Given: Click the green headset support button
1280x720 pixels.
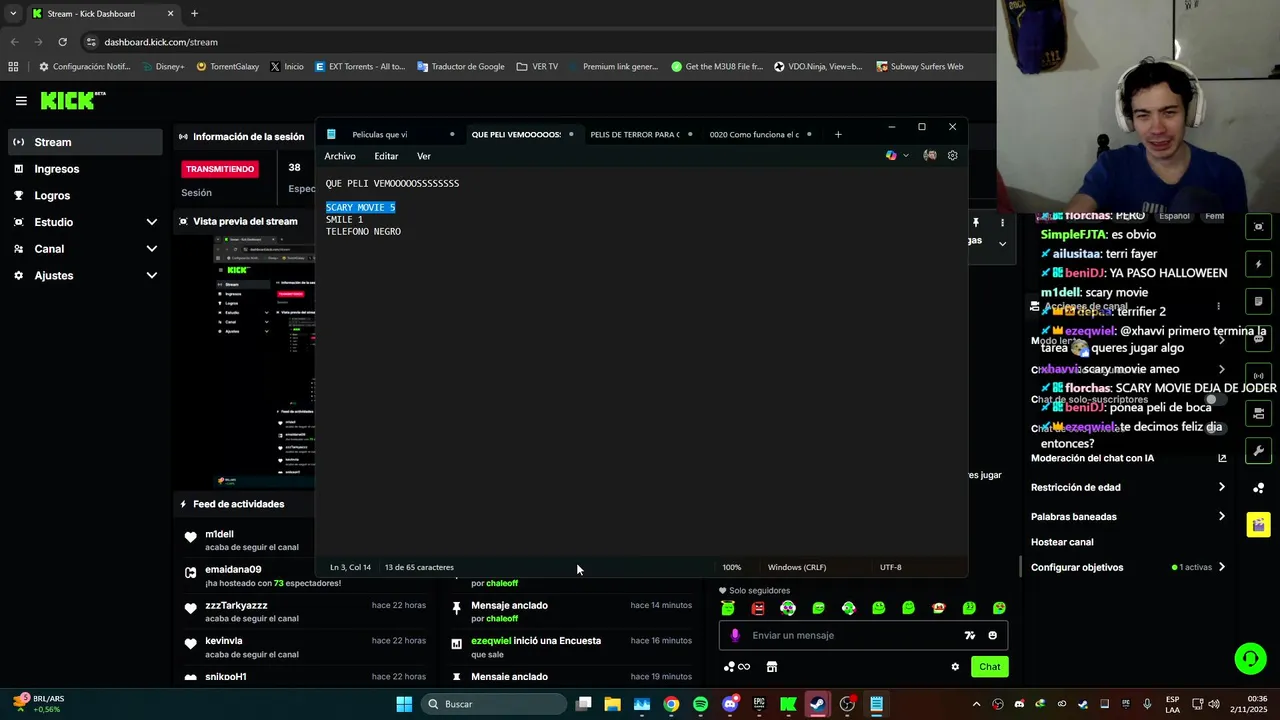Looking at the screenshot, I should pos(1250,658).
